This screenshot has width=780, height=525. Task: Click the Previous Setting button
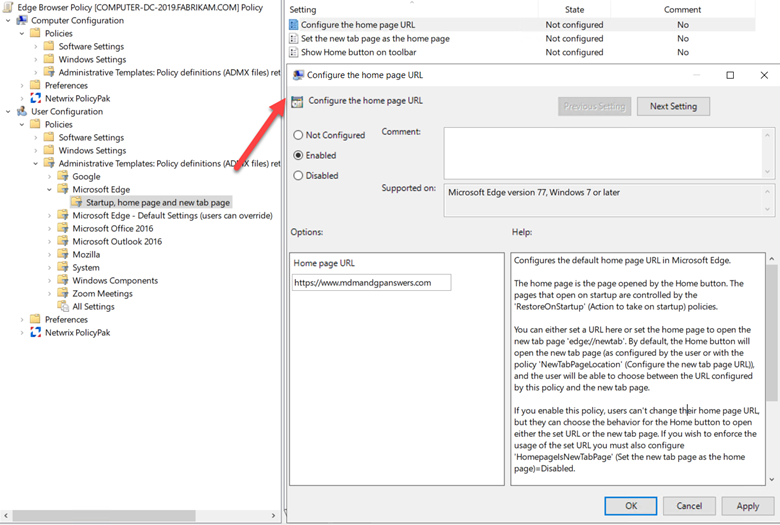pyautogui.click(x=594, y=106)
